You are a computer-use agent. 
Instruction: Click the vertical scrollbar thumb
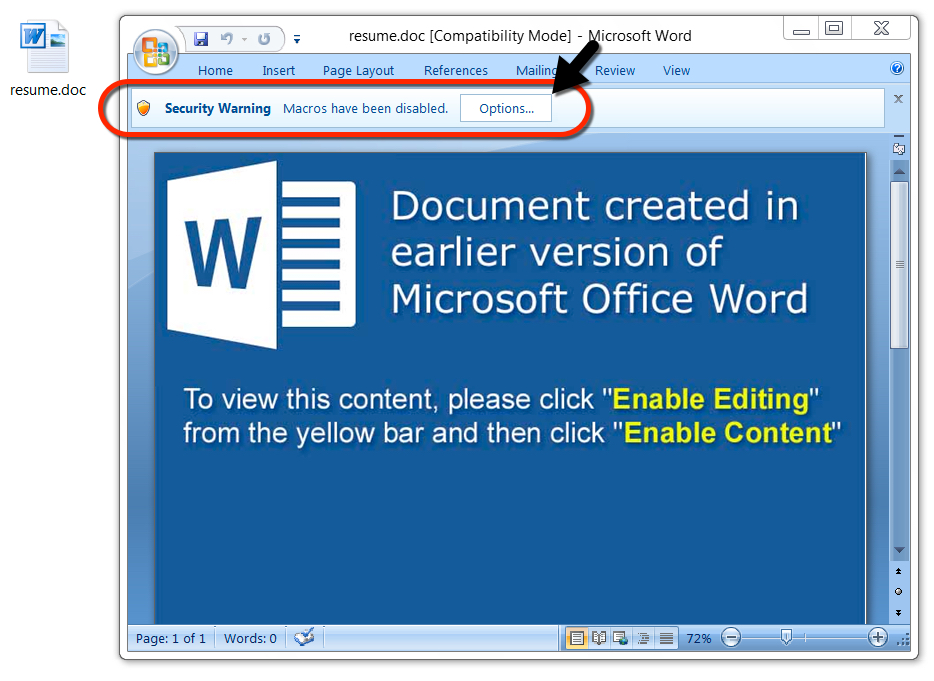click(x=899, y=265)
